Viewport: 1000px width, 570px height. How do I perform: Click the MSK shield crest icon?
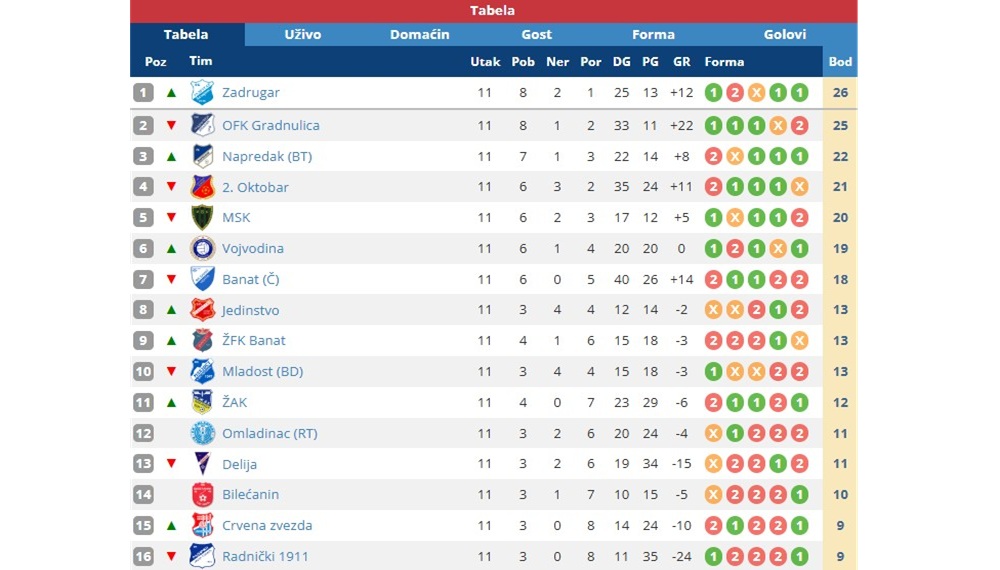coord(202,217)
